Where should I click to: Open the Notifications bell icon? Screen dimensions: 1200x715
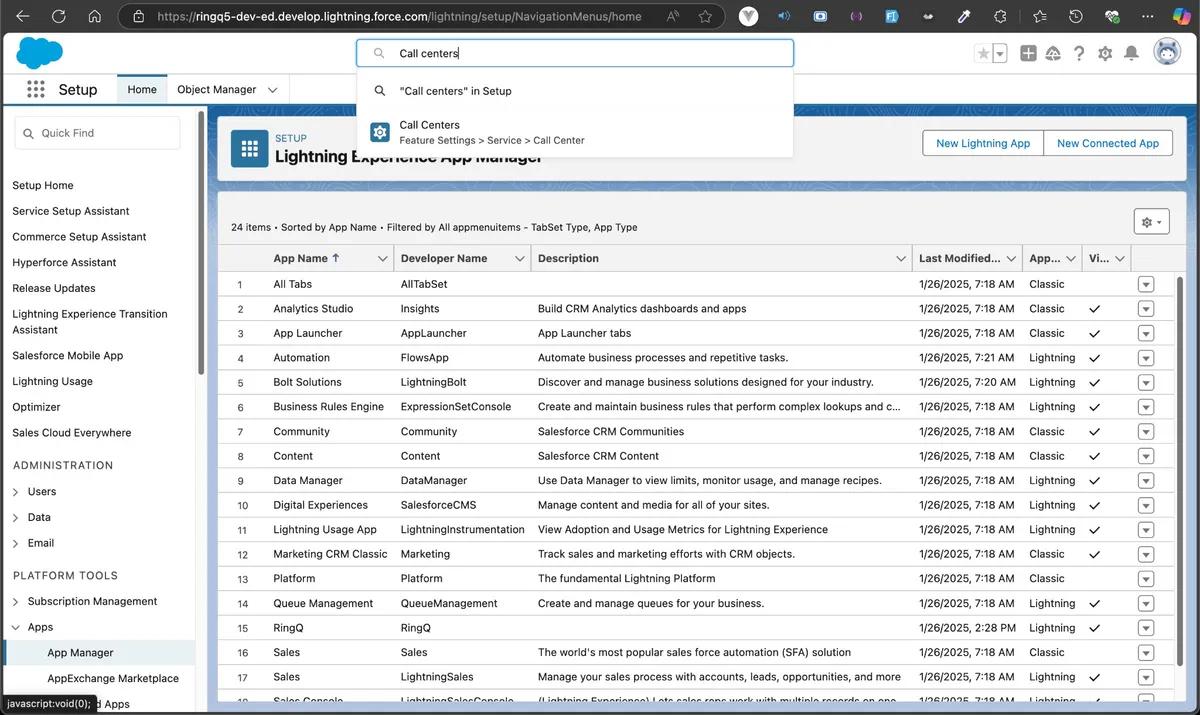tap(1131, 54)
